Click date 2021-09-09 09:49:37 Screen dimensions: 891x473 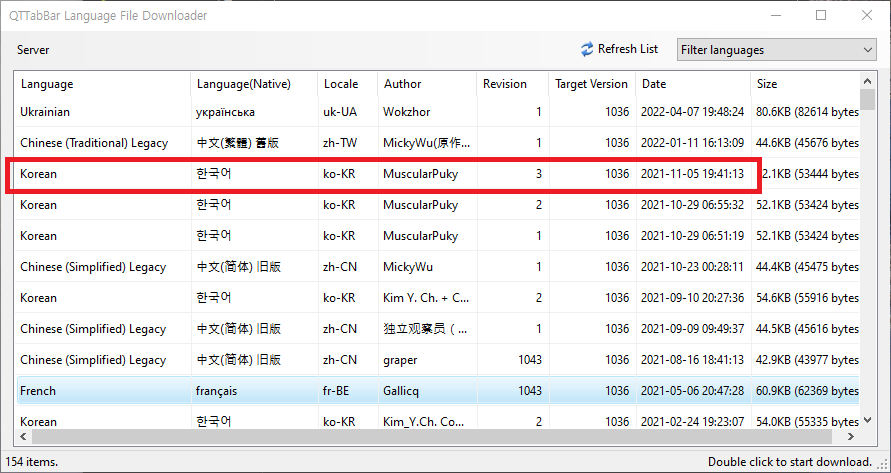(692, 329)
